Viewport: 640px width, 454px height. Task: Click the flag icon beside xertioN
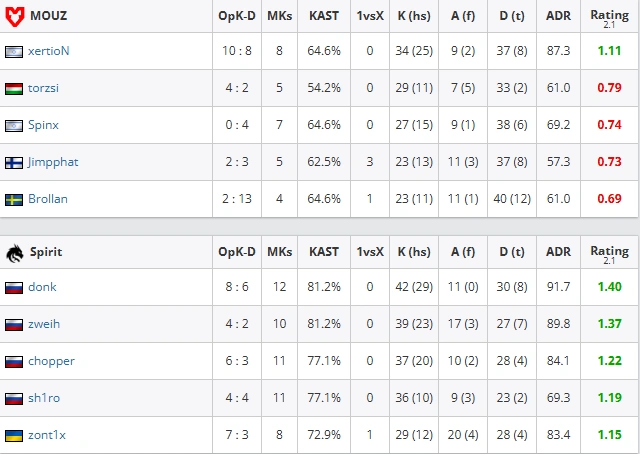pos(14,52)
